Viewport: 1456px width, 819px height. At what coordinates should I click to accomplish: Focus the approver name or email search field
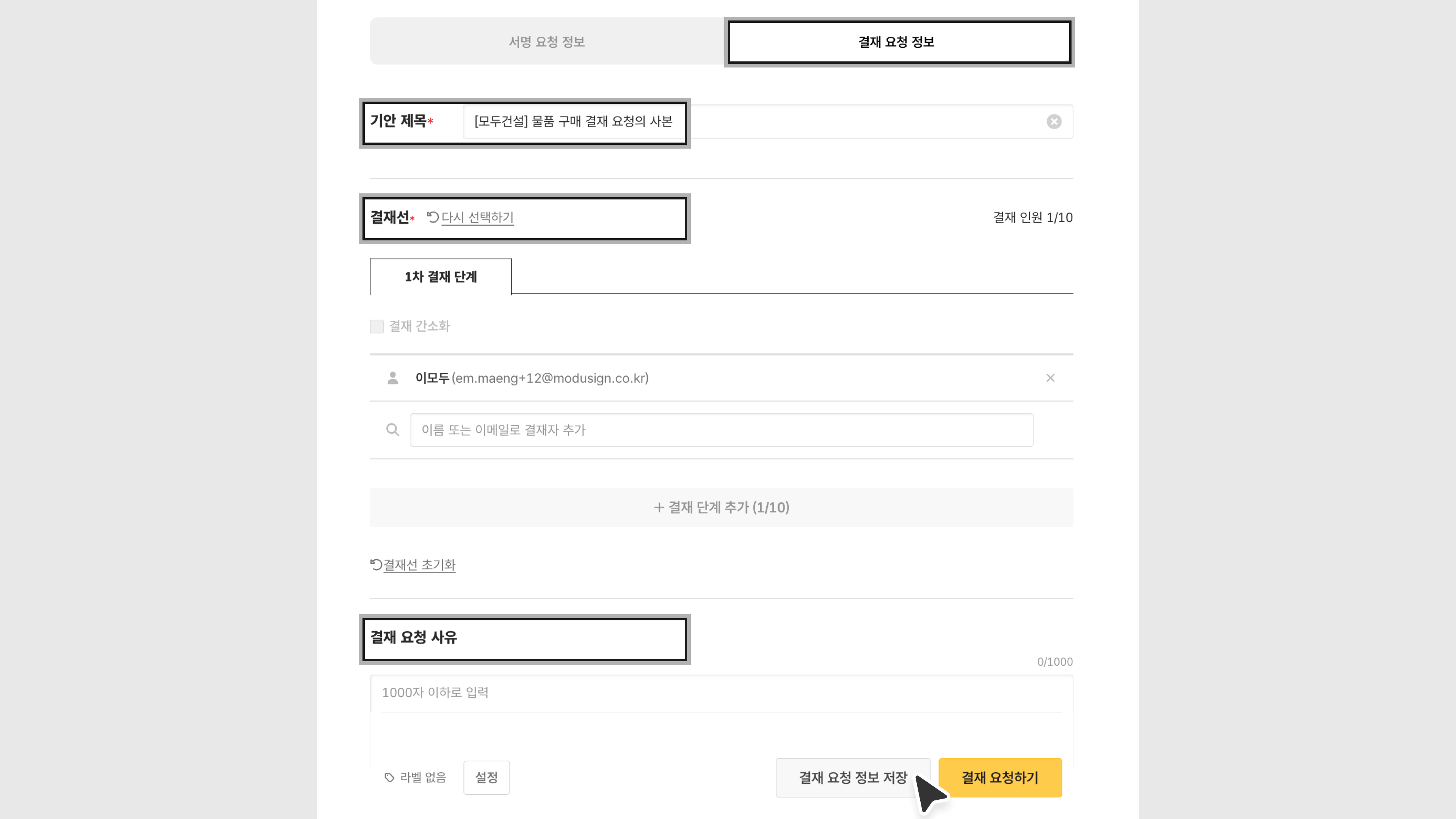(x=721, y=430)
